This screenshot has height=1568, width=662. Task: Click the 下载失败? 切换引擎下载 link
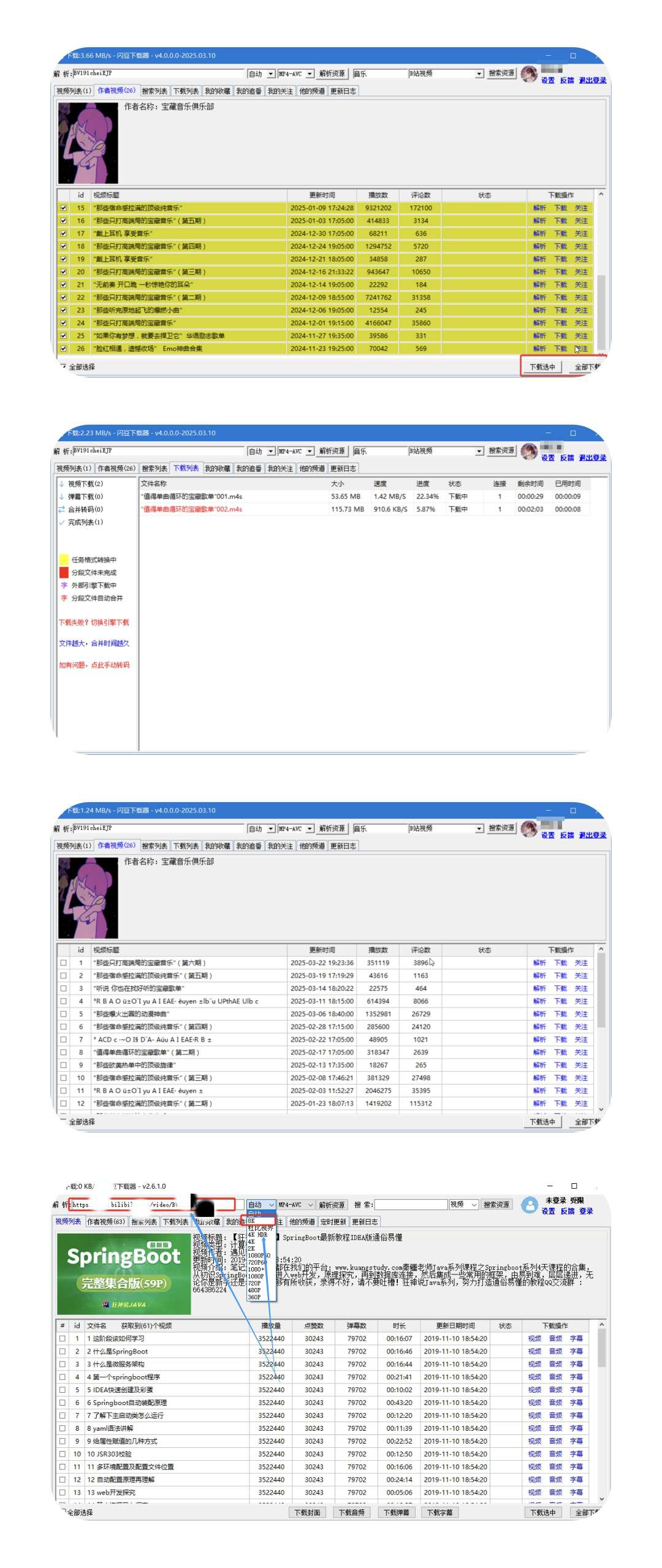click(x=94, y=623)
